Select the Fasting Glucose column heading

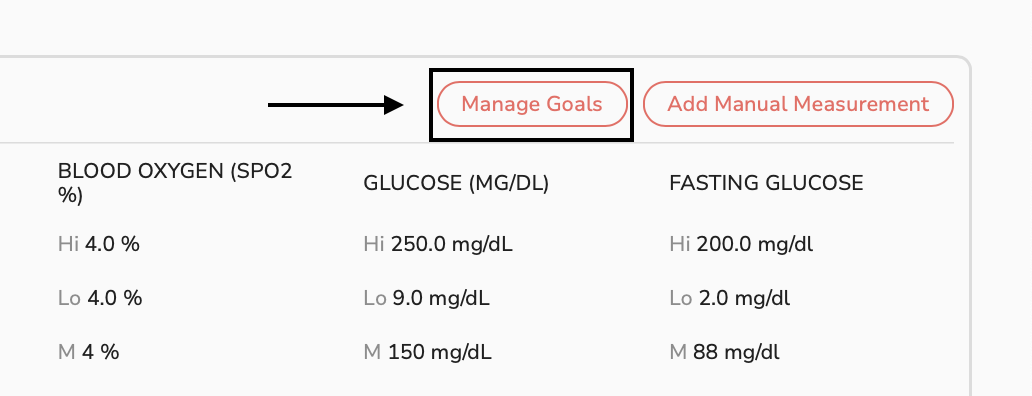click(766, 184)
